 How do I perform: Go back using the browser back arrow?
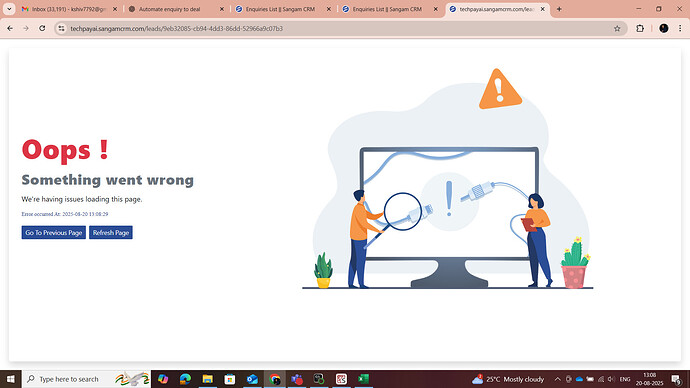coord(10,28)
